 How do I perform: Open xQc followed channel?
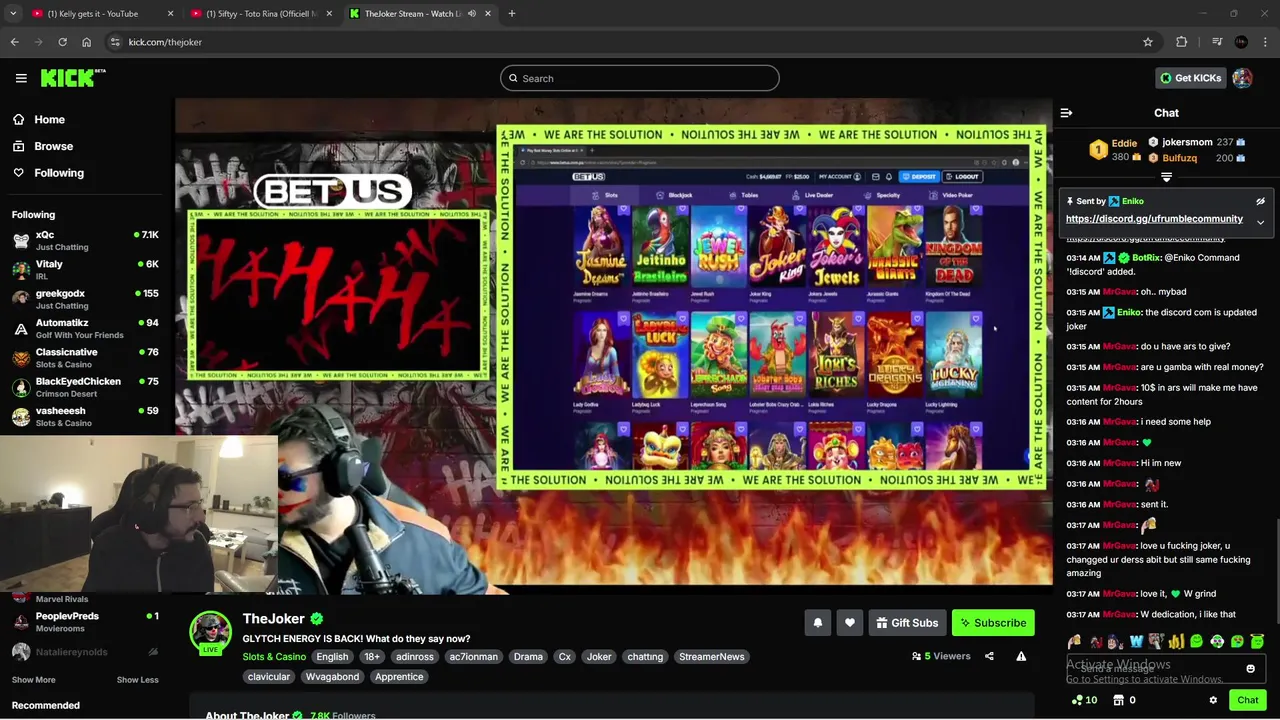click(x=84, y=240)
